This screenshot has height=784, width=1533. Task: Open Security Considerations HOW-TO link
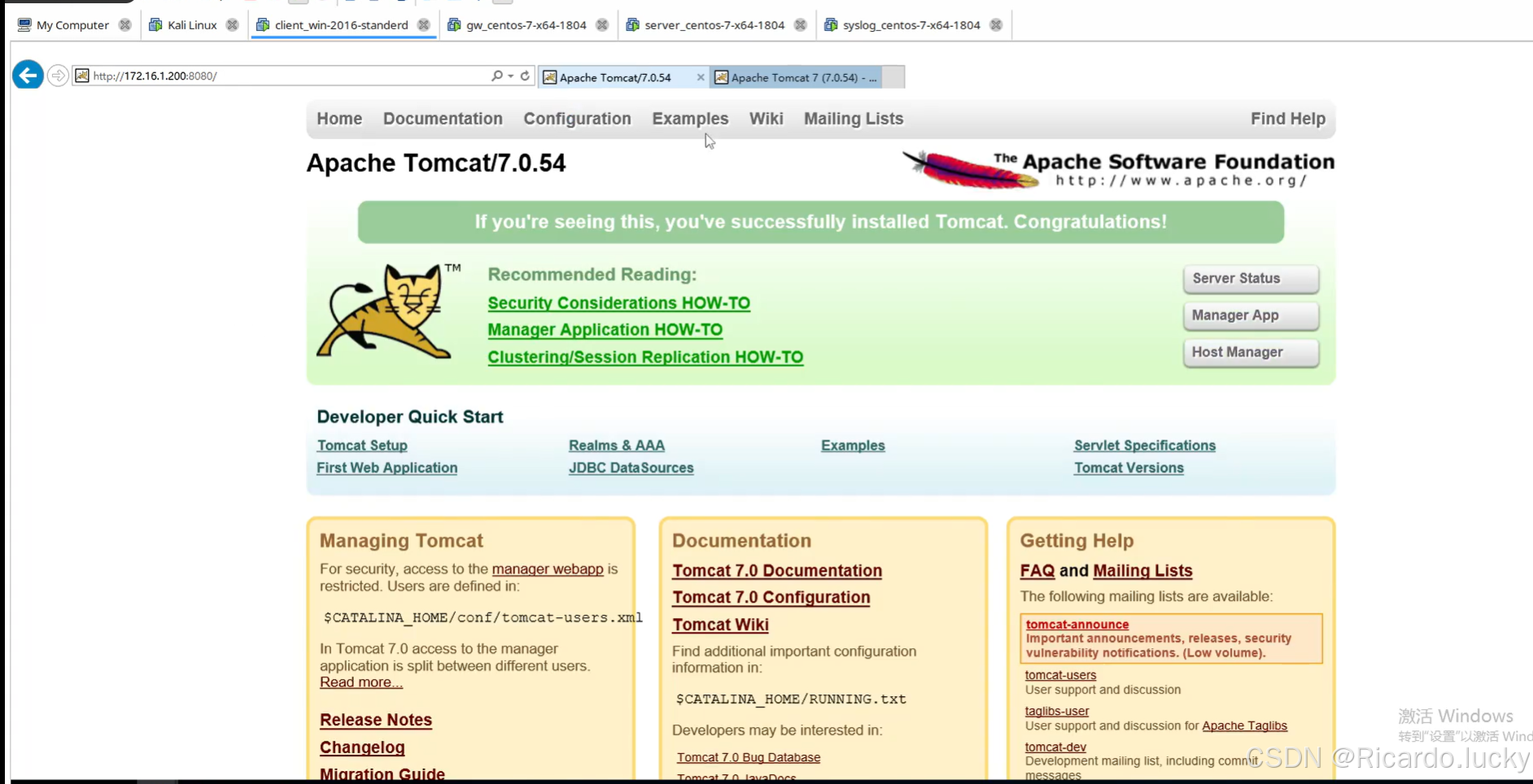[x=618, y=303]
